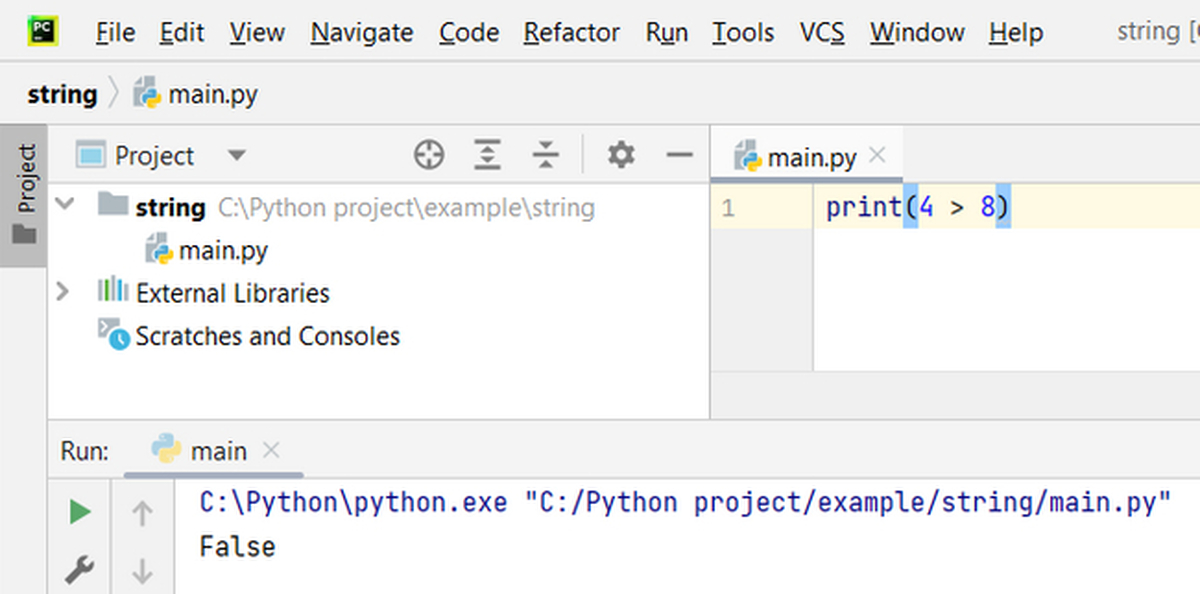Open the Refactor menu
1200x594 pixels.
(x=571, y=33)
